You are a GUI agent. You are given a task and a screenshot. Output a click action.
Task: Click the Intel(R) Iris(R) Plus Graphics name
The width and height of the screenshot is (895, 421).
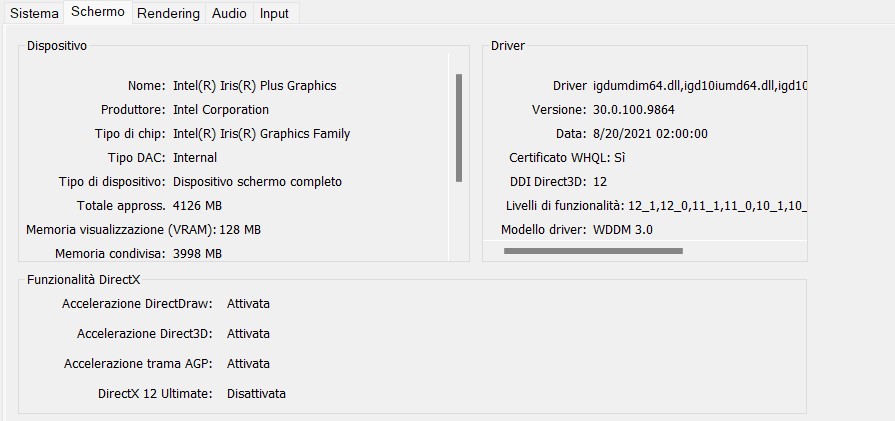[x=255, y=86]
